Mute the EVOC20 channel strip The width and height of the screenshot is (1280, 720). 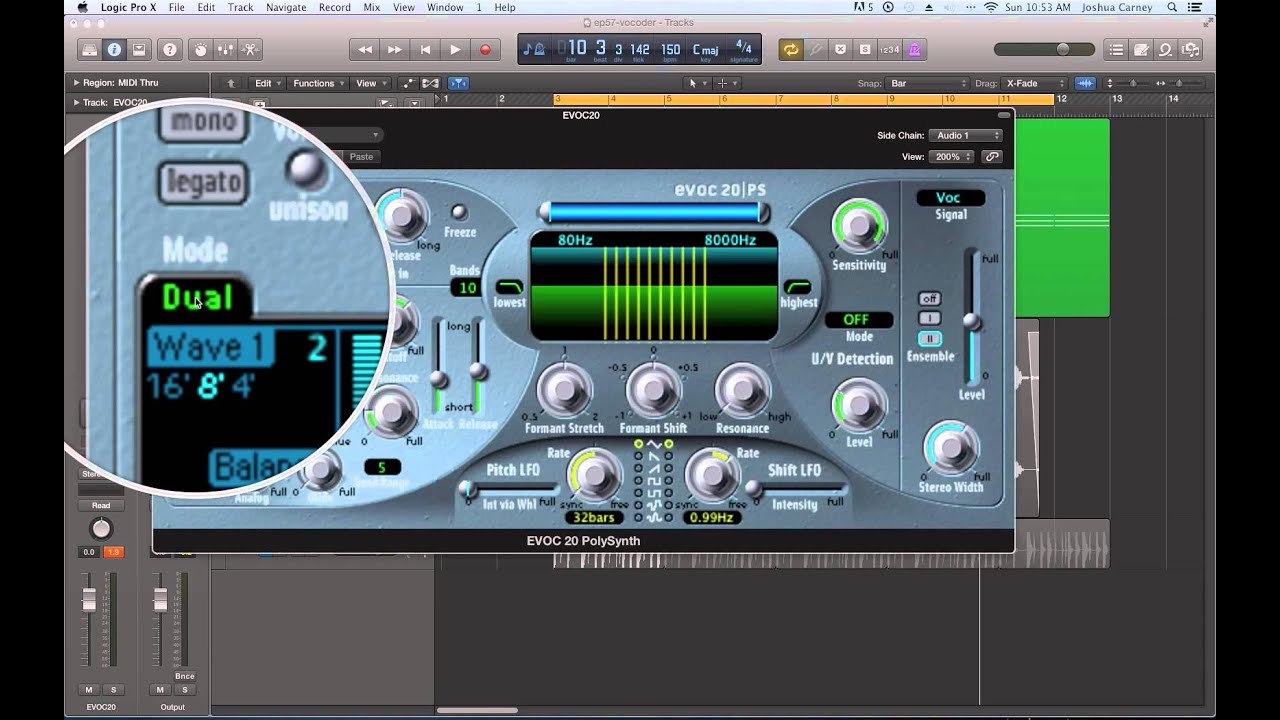pyautogui.click(x=89, y=690)
